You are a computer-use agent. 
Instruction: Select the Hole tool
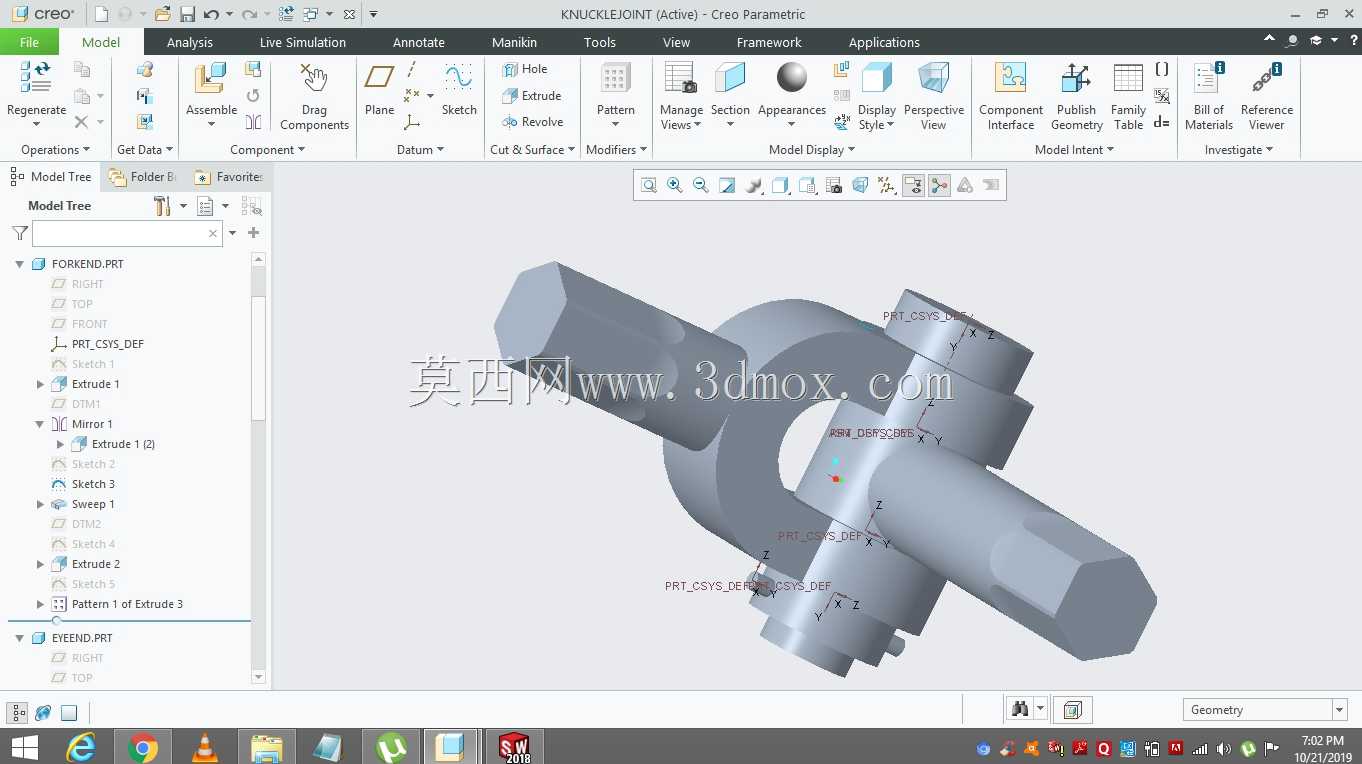click(524, 69)
